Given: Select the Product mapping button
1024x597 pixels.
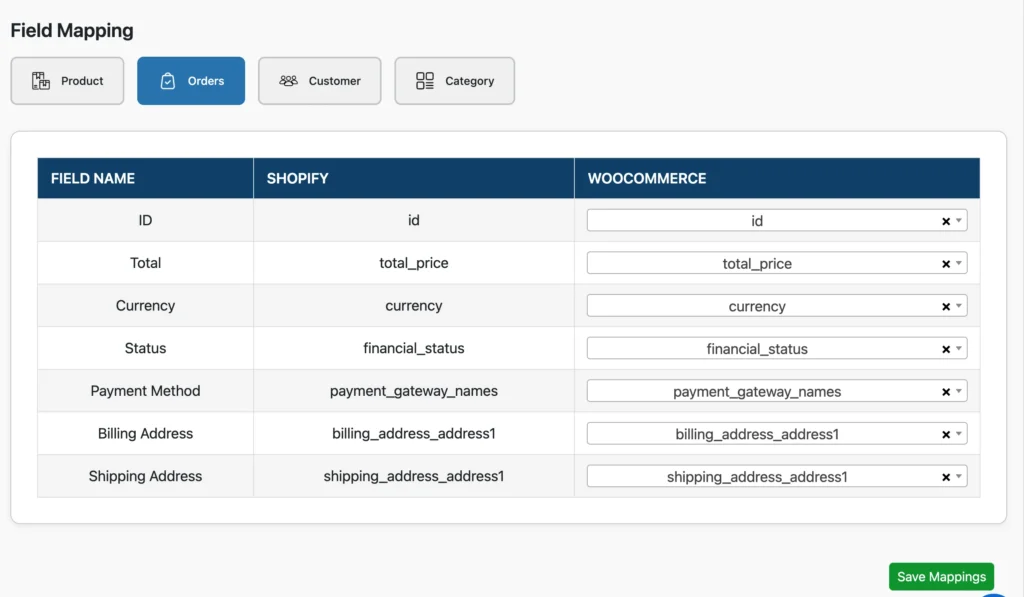Looking at the screenshot, I should pyautogui.click(x=67, y=80).
